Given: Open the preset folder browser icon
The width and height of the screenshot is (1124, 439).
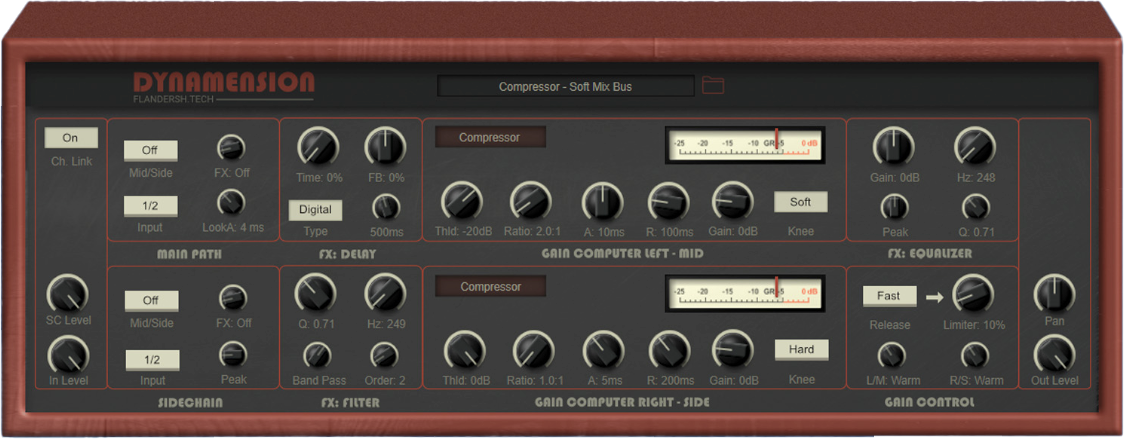Looking at the screenshot, I should pyautogui.click(x=713, y=86).
